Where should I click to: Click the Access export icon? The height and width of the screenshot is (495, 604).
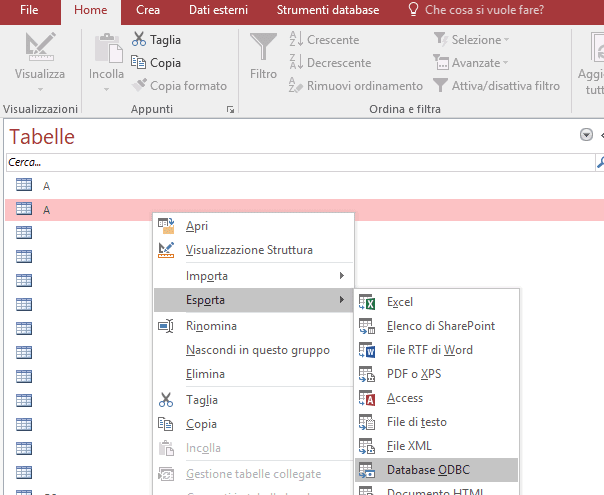[x=367, y=398]
